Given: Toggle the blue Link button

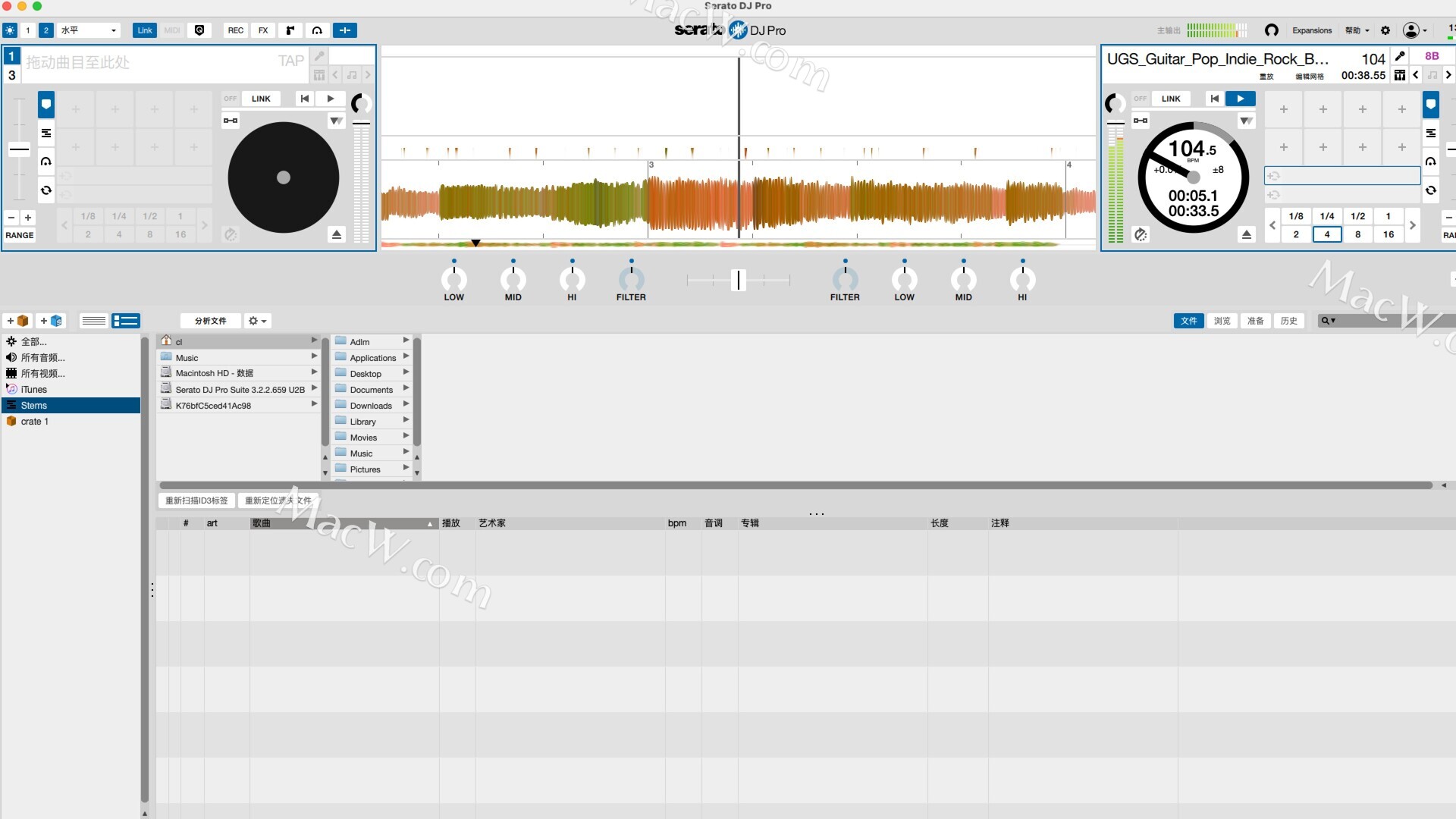Looking at the screenshot, I should [x=144, y=30].
